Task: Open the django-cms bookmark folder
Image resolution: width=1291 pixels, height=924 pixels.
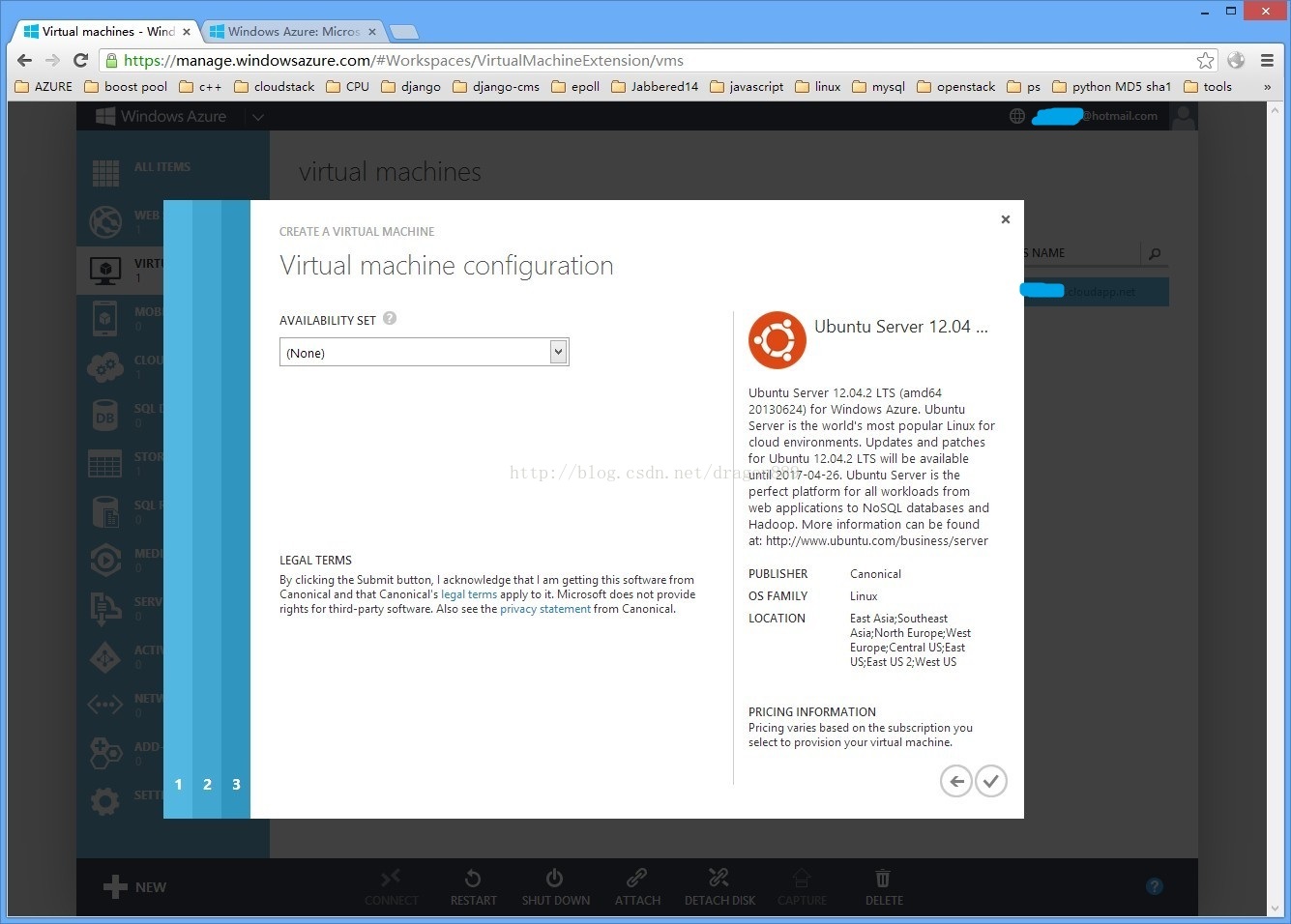Action: click(x=496, y=86)
